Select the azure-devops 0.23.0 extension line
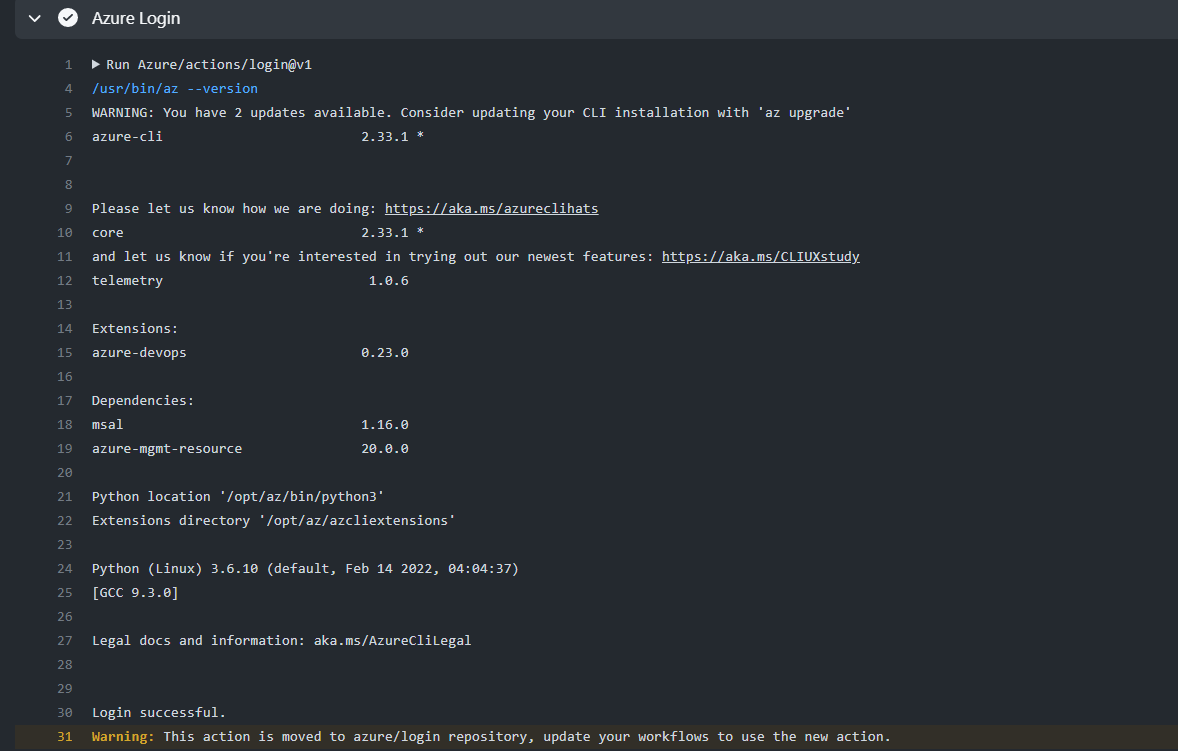 pyautogui.click(x=247, y=352)
